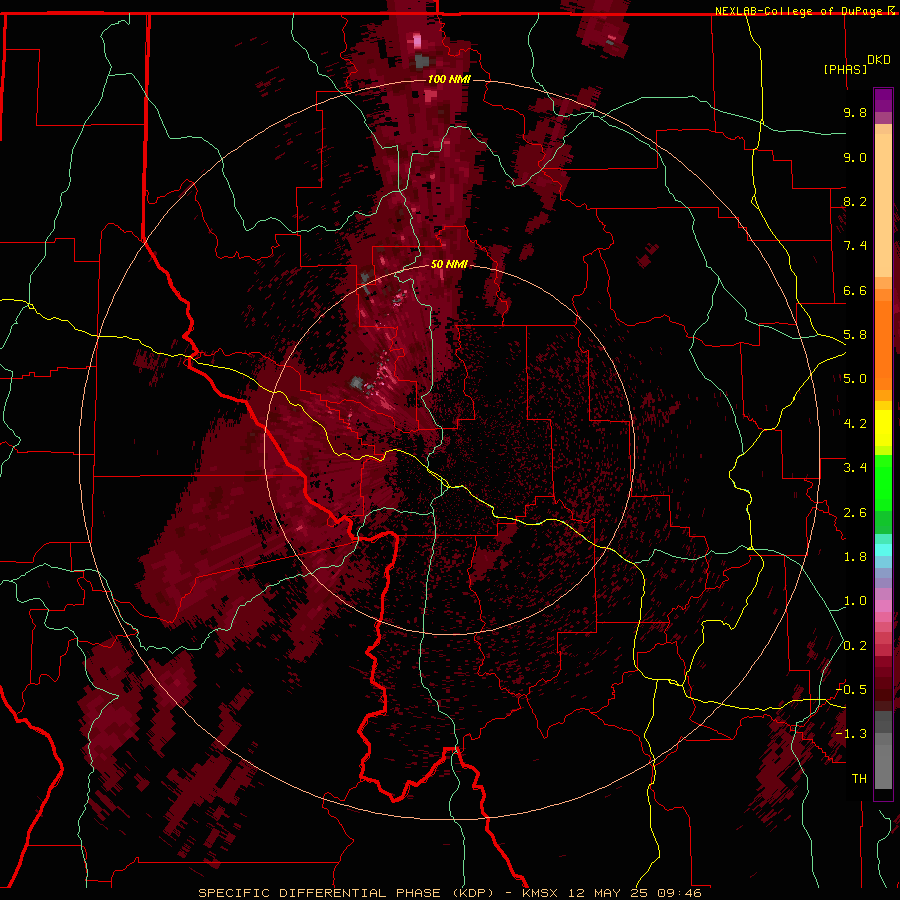The width and height of the screenshot is (900, 900).
Task: Click the KMSX station identifier
Action: point(542,893)
